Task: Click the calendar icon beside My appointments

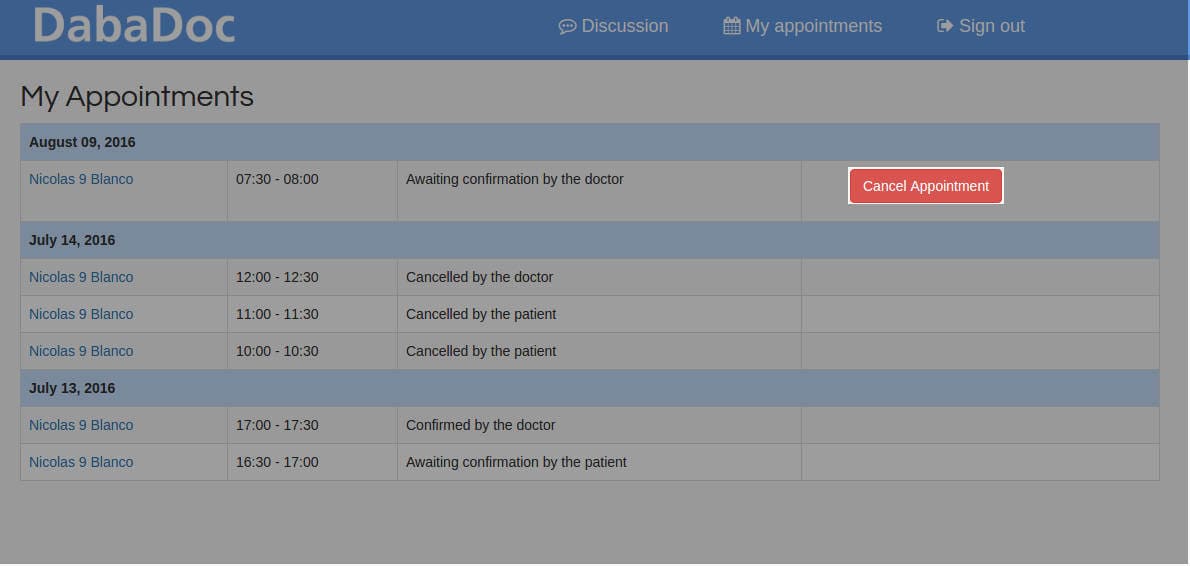Action: pyautogui.click(x=732, y=27)
